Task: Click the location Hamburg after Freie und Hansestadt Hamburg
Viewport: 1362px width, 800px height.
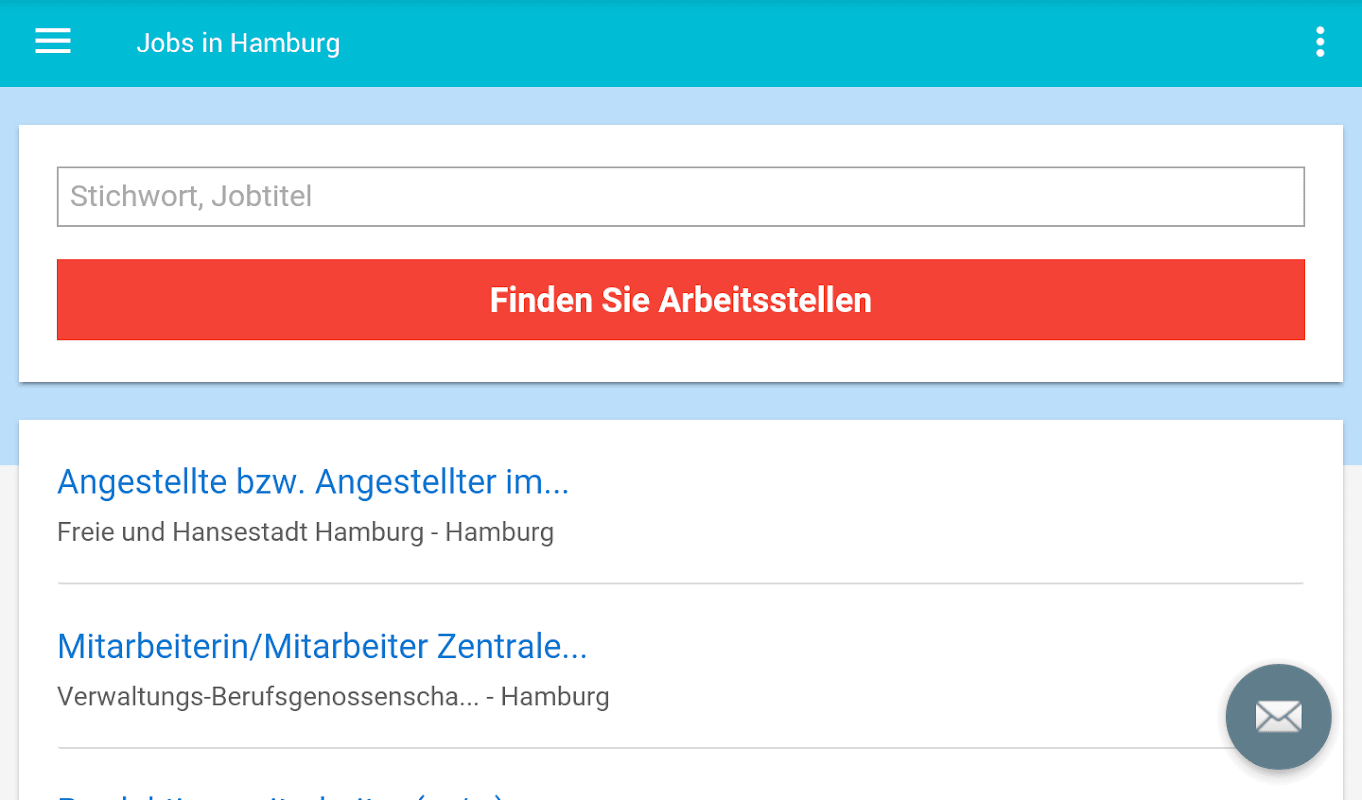Action: [499, 532]
